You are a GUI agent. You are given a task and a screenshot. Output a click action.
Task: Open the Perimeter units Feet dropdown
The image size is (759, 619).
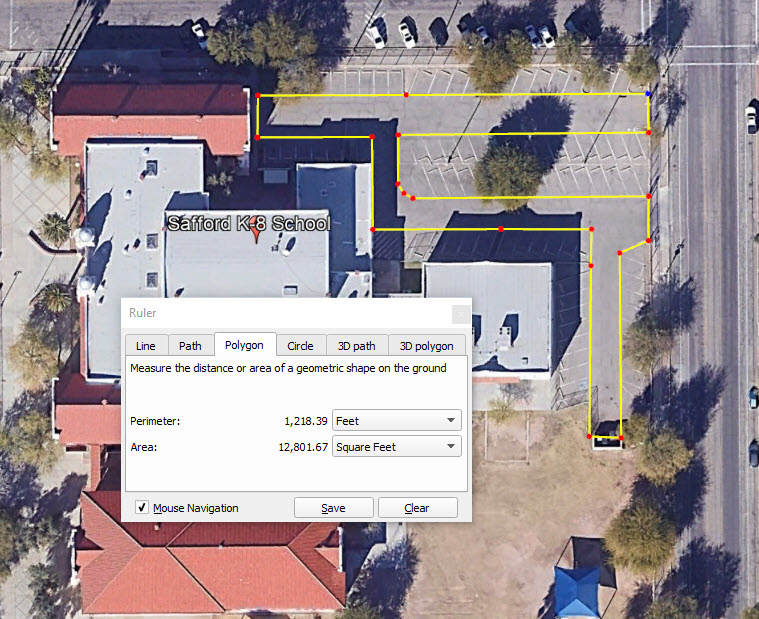pos(396,421)
